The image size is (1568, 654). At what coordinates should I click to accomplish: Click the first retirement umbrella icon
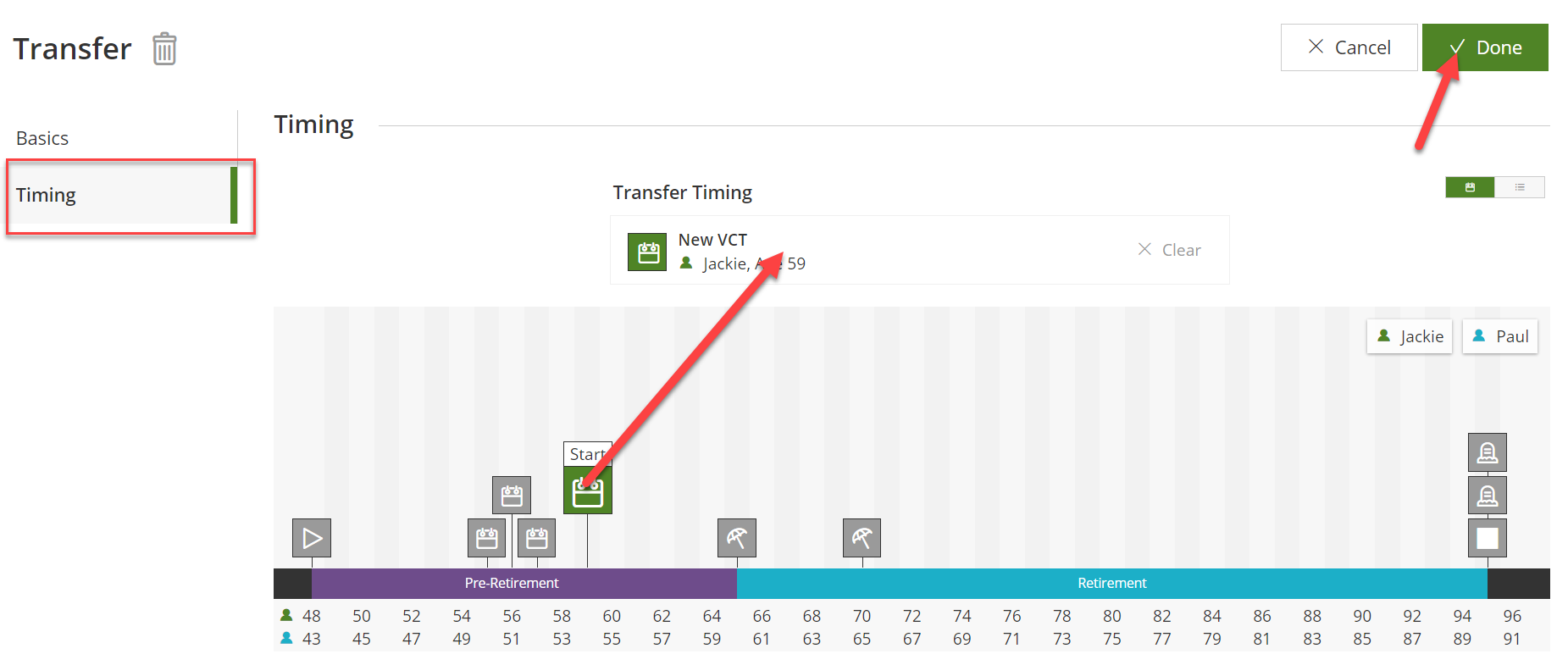[x=737, y=538]
